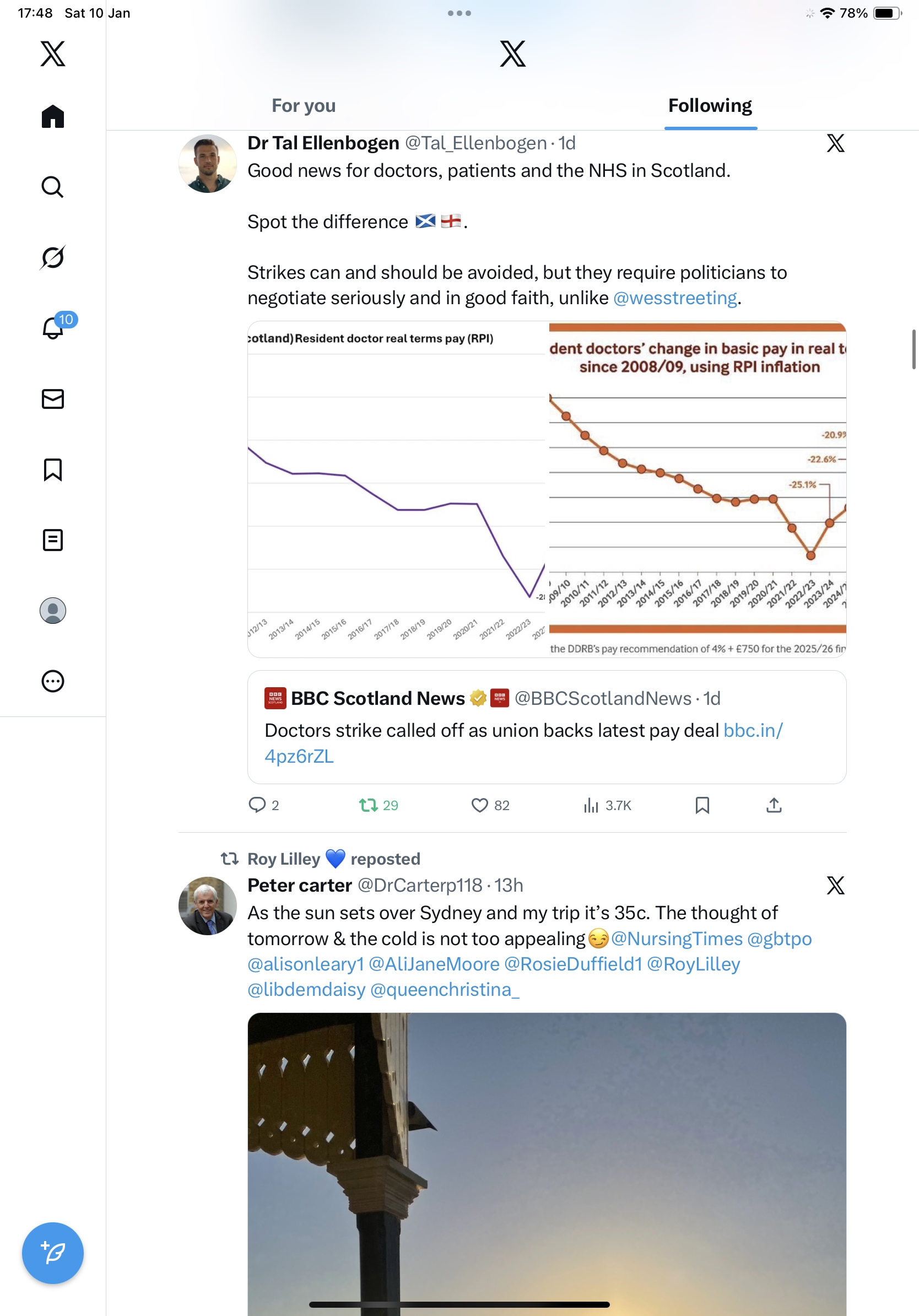Open Grok menu on Peter carter's post
This screenshot has width=919, height=1316.
pos(835,886)
